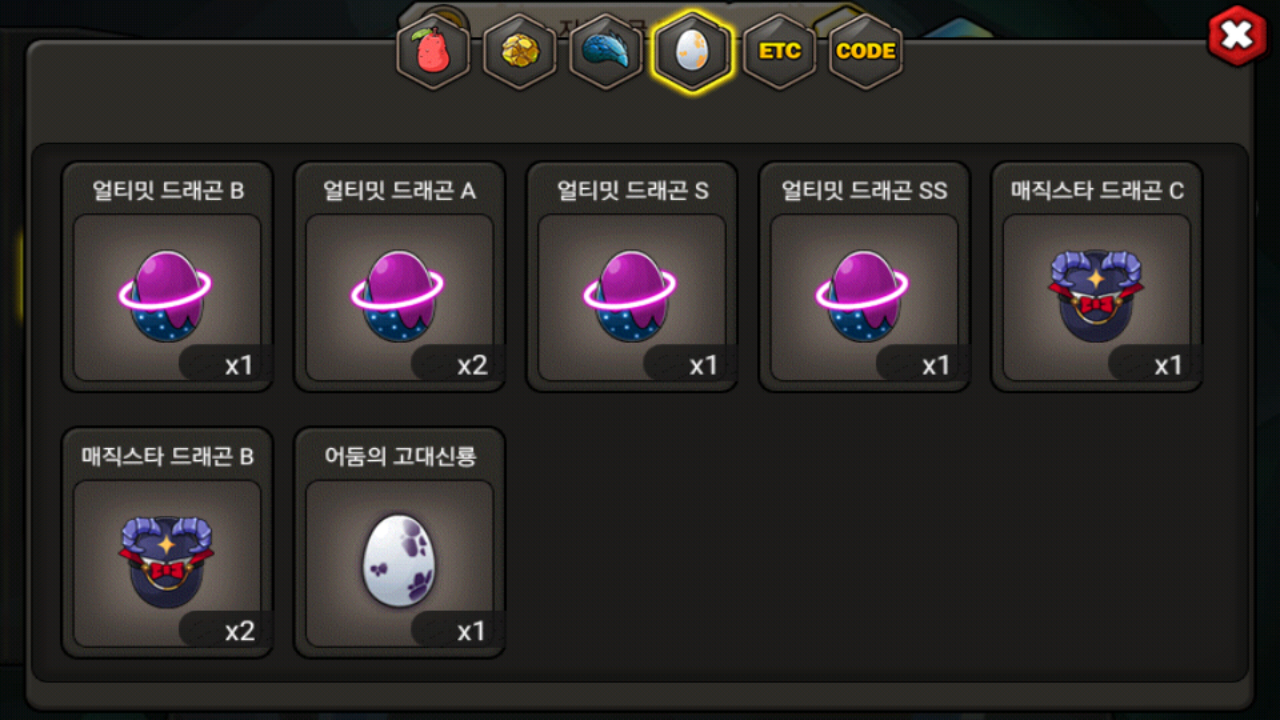The width and height of the screenshot is (1280, 720).
Task: Select the 매직스타 드래곤 B egg icon
Action: click(167, 561)
